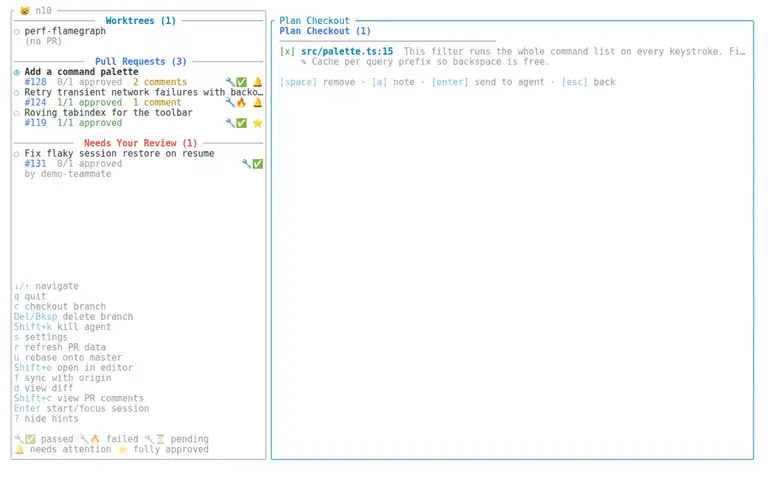Click the fully approved star legend icon
The width and height of the screenshot is (768, 480).
point(122,449)
